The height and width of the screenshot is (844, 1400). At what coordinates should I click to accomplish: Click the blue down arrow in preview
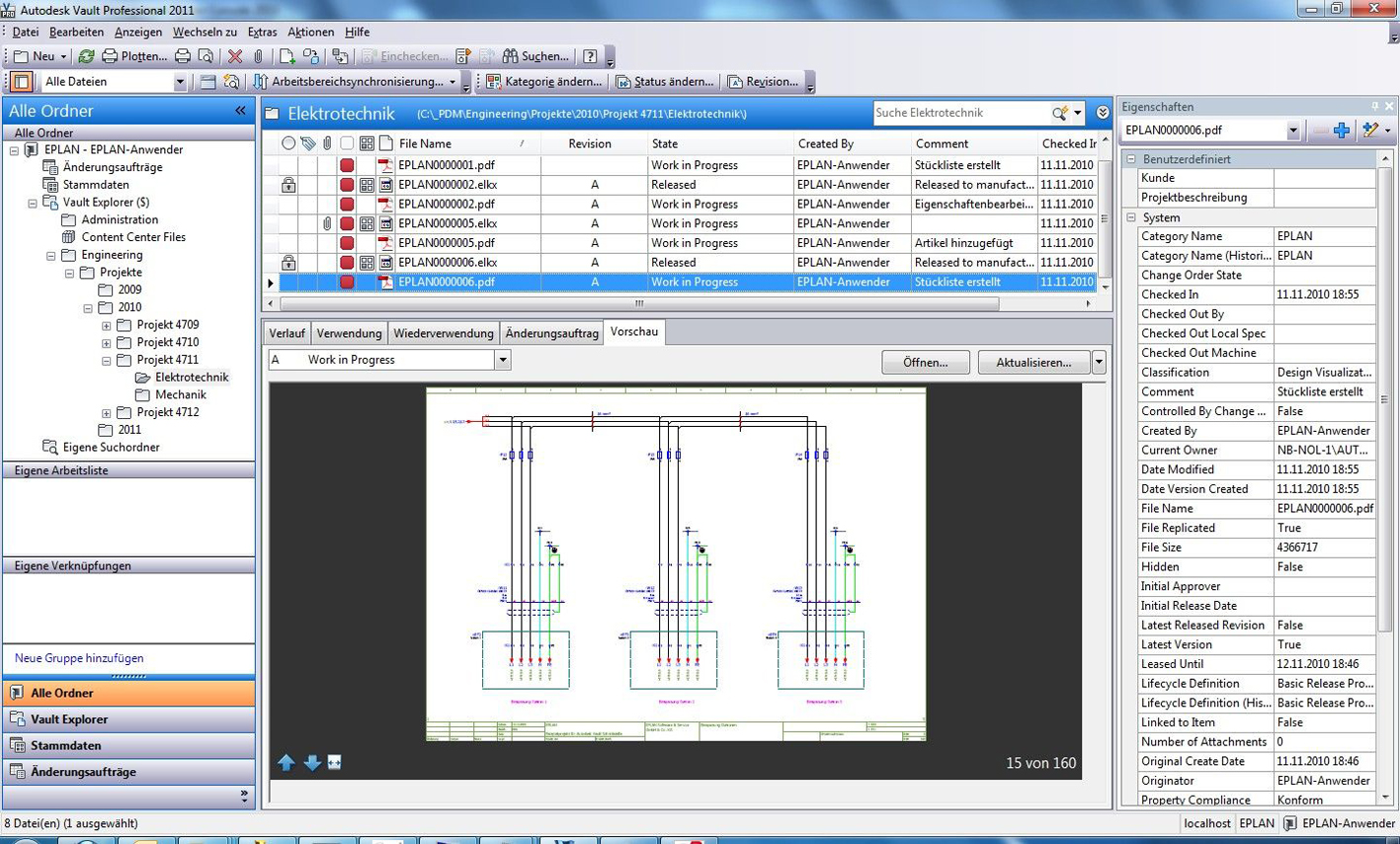[x=312, y=762]
